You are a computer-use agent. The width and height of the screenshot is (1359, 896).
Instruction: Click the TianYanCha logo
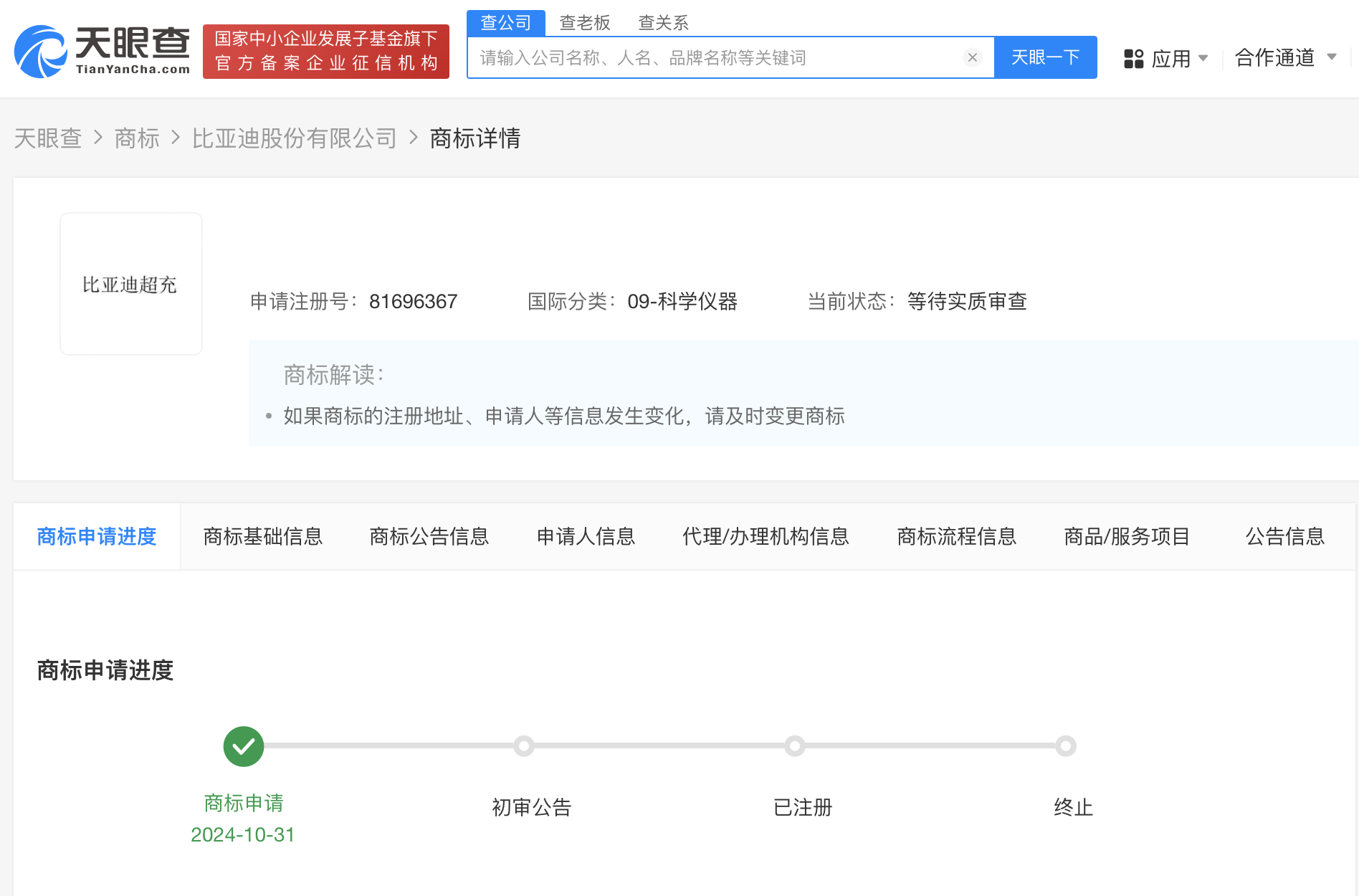tap(102, 51)
